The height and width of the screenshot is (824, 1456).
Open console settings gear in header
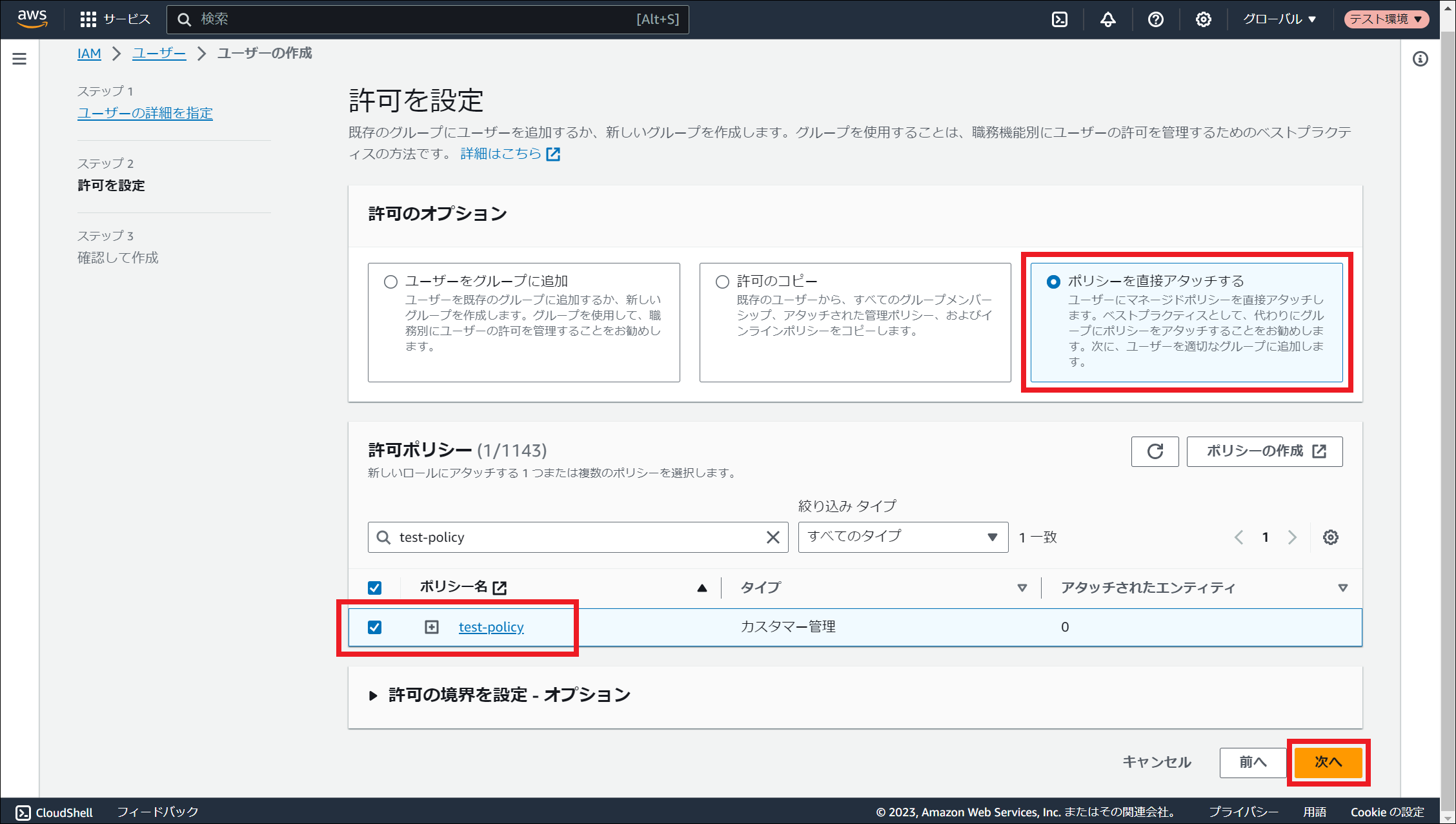(1203, 19)
